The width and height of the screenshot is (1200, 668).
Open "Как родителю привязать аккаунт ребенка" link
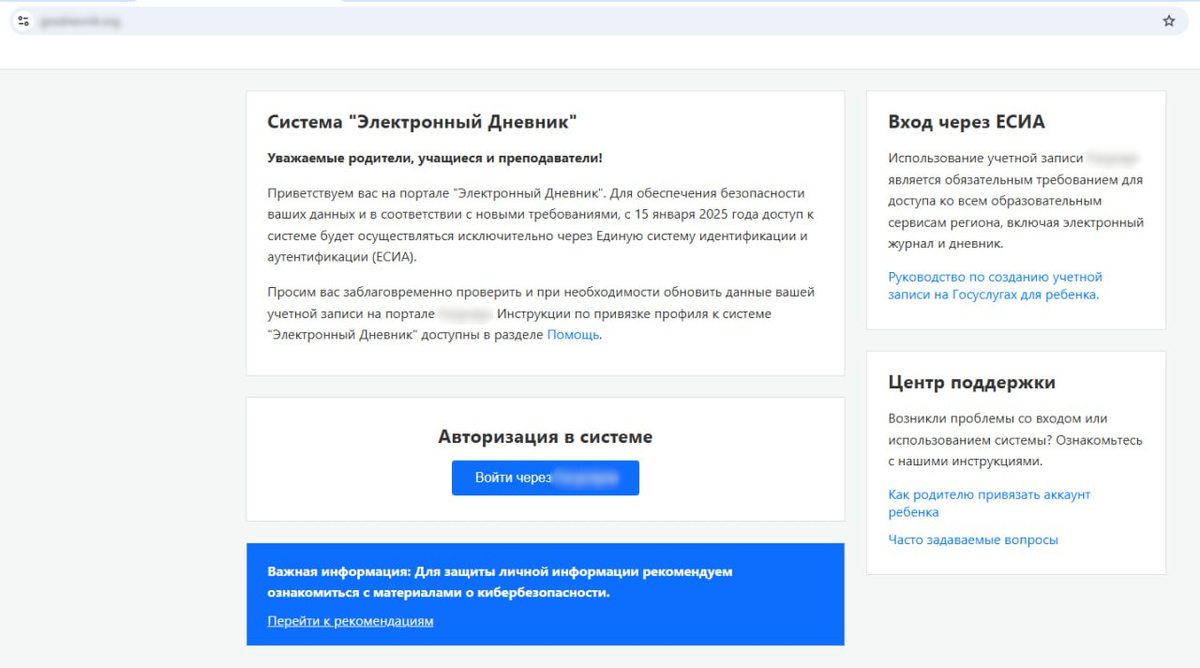(989, 502)
